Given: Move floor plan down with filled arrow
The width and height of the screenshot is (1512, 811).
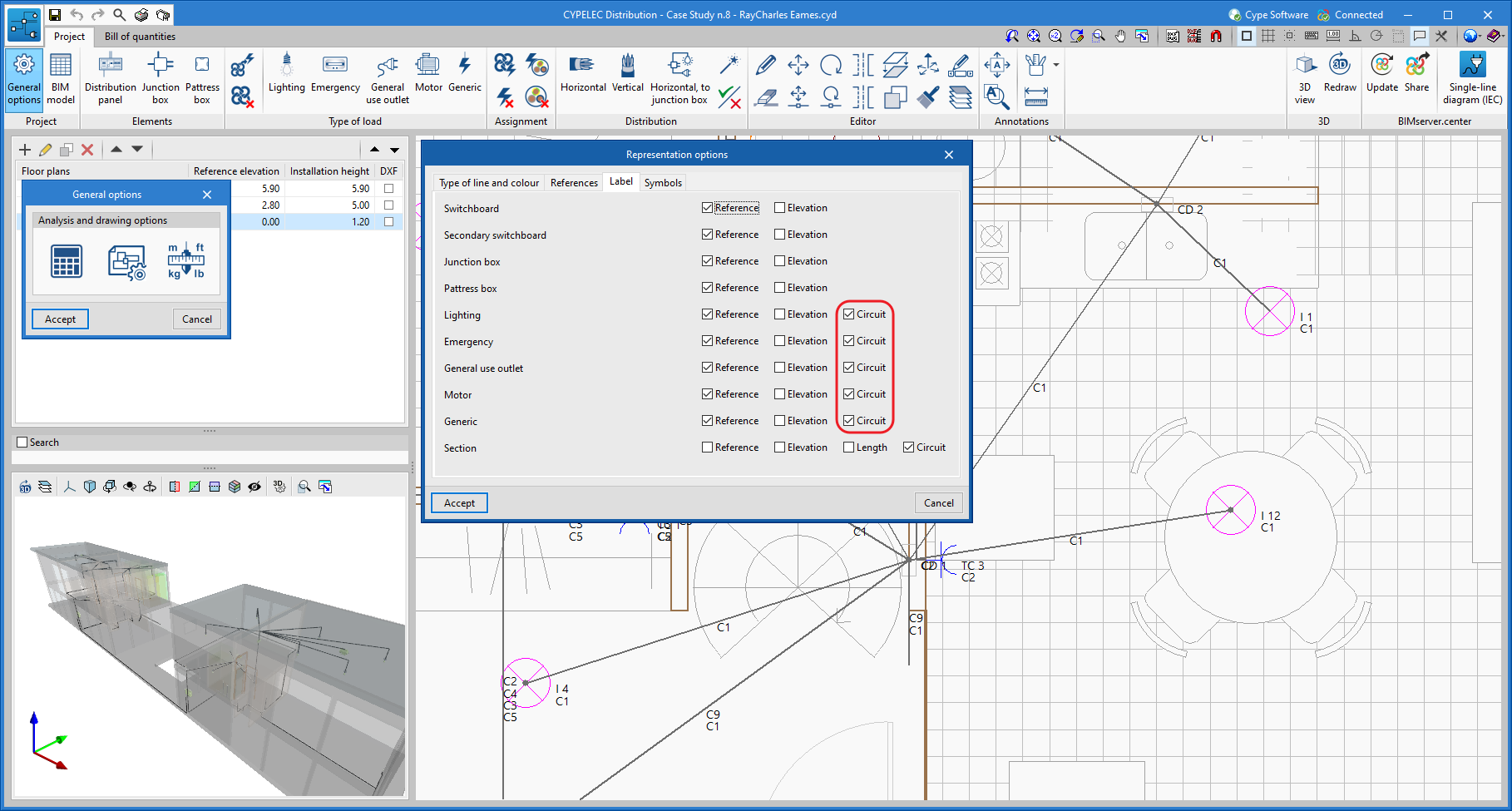Looking at the screenshot, I should pyautogui.click(x=137, y=150).
